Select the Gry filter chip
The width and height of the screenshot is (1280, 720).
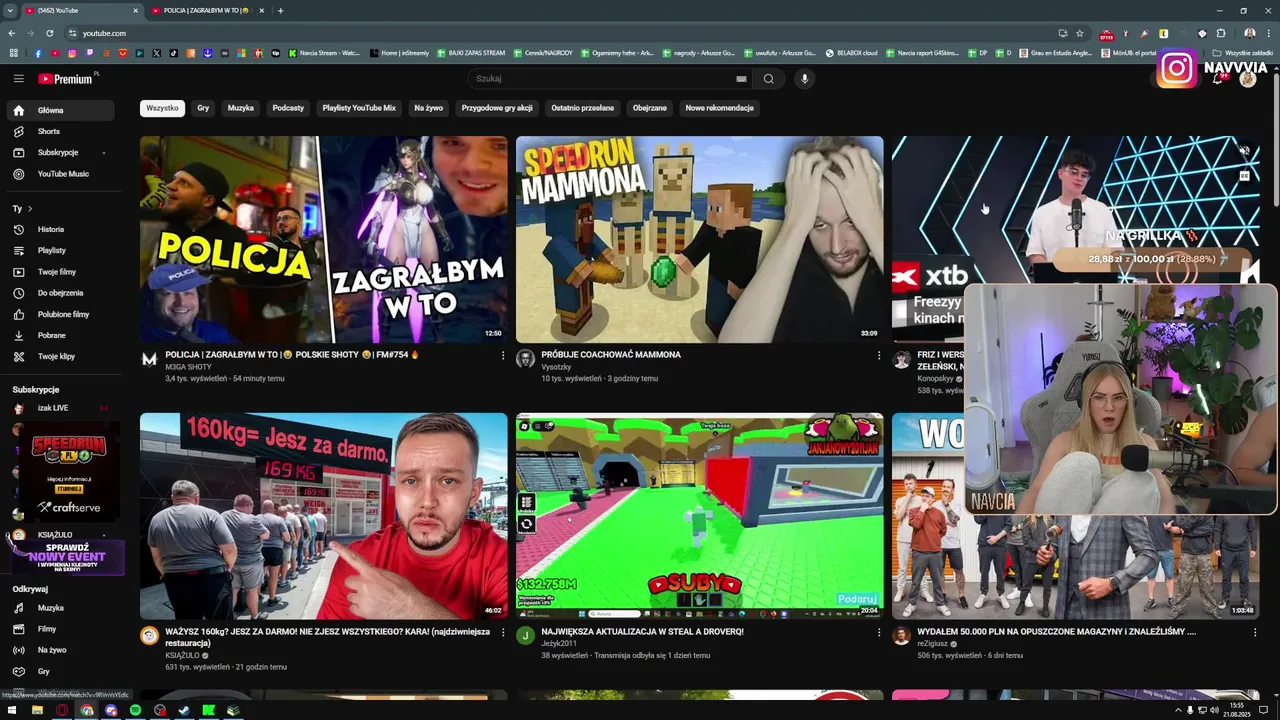click(203, 108)
